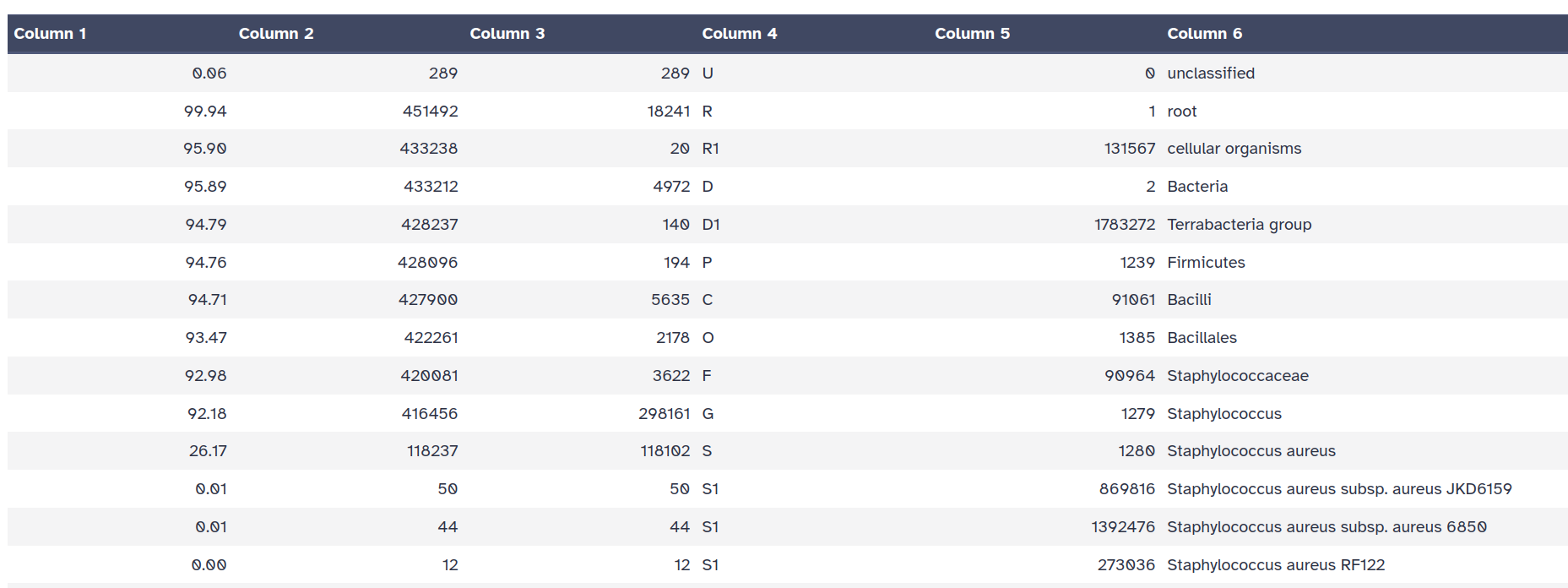Click the Column 5 header
This screenshot has height=588, width=1568.
972,34
